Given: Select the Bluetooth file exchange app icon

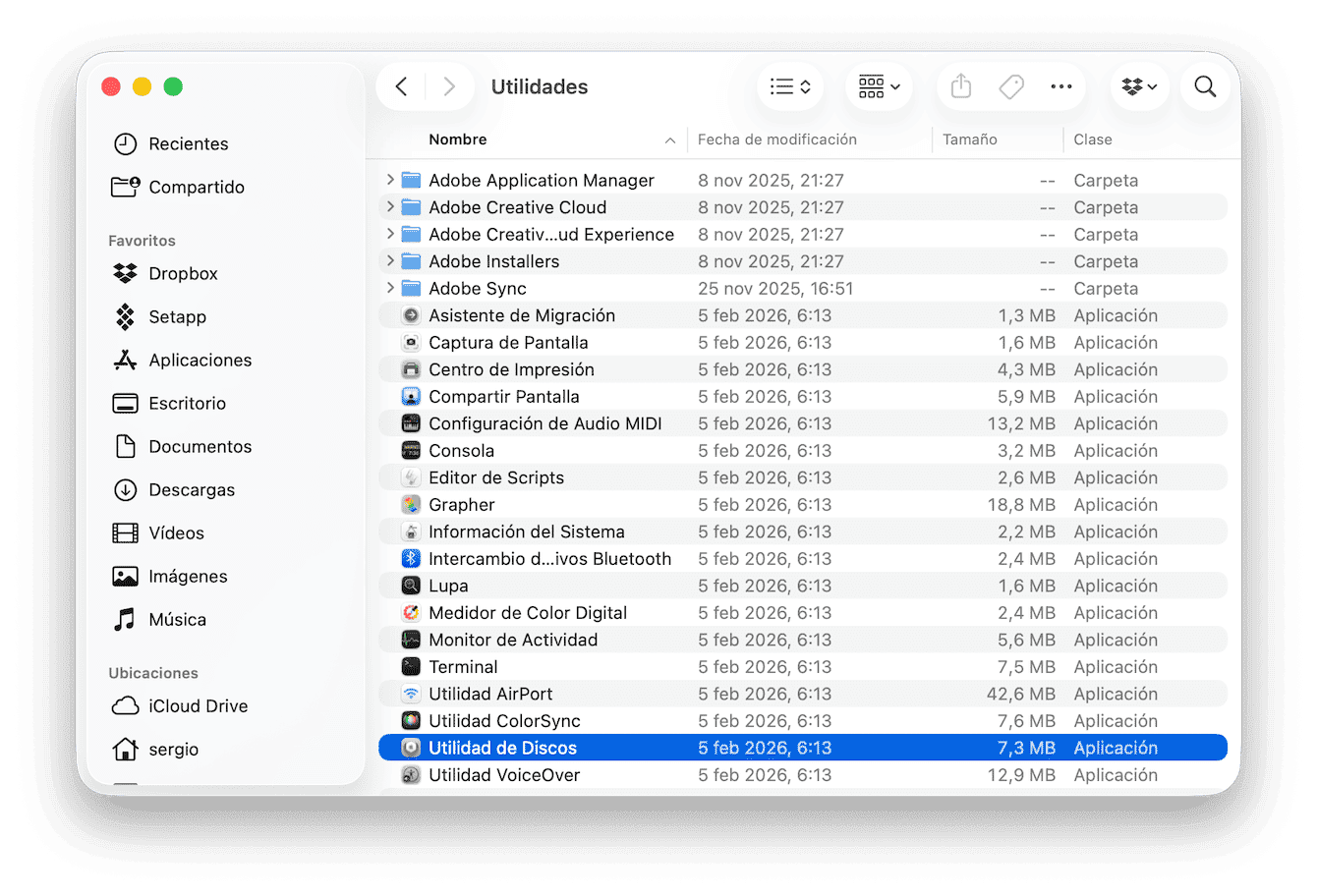Looking at the screenshot, I should tap(411, 558).
